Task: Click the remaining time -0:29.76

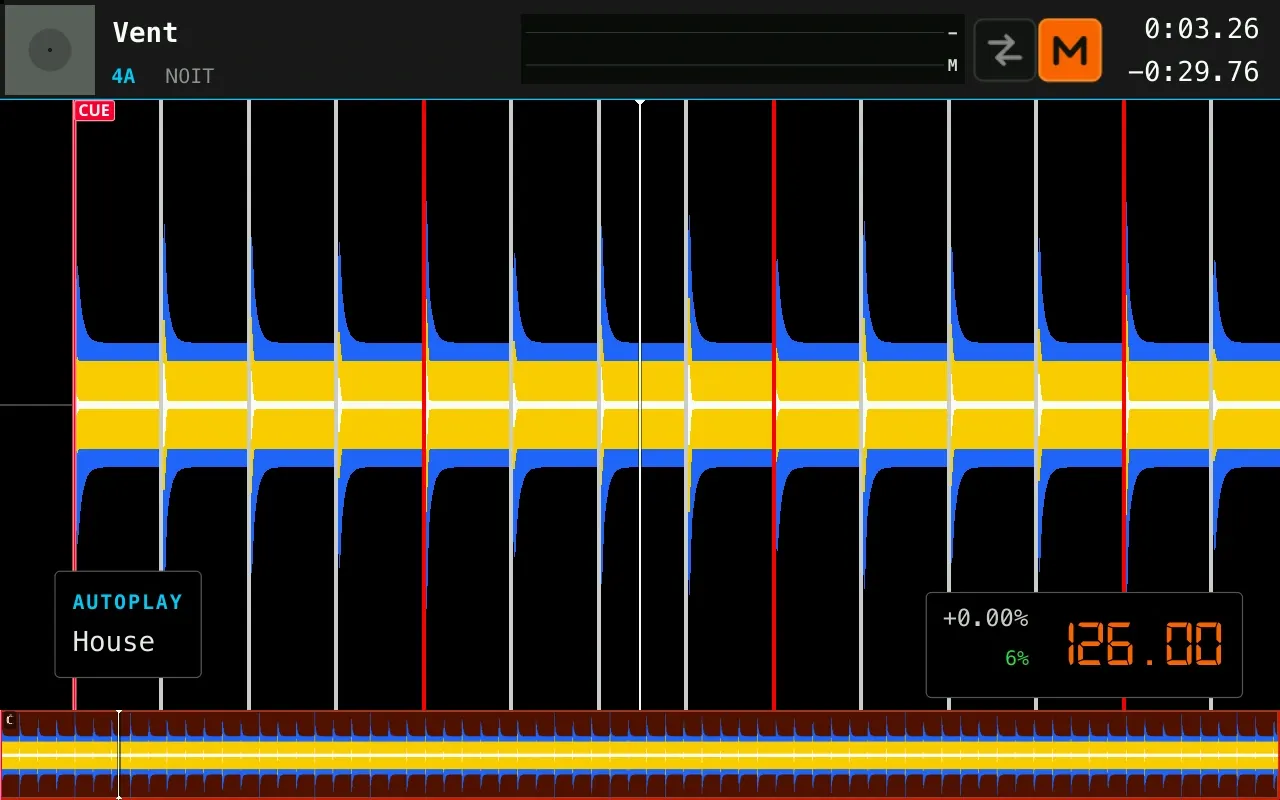Action: pos(1193,72)
